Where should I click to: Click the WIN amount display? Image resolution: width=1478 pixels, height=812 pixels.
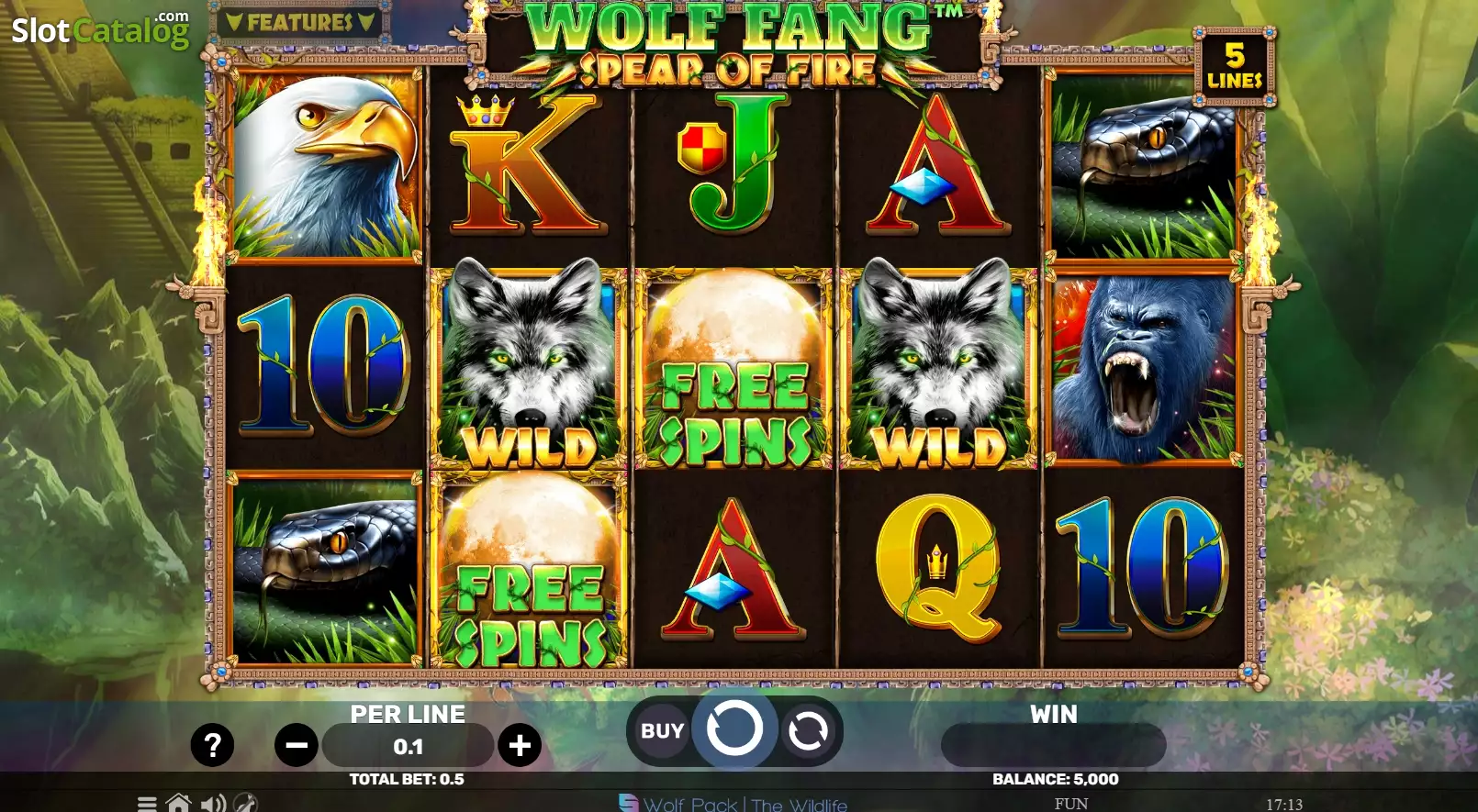pyautogui.click(x=1053, y=744)
